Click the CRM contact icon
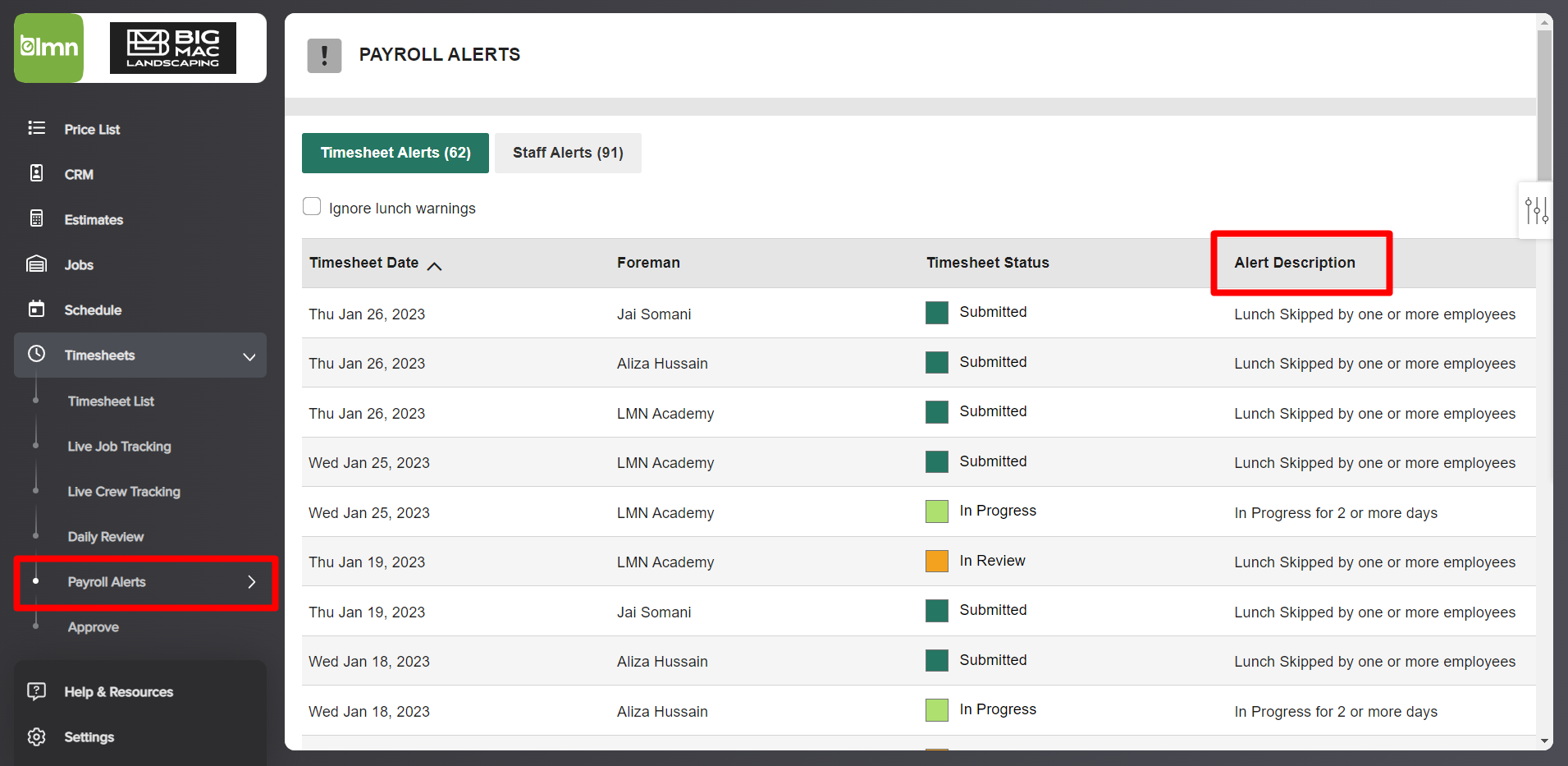Screen dimensions: 1568x766 [x=36, y=173]
